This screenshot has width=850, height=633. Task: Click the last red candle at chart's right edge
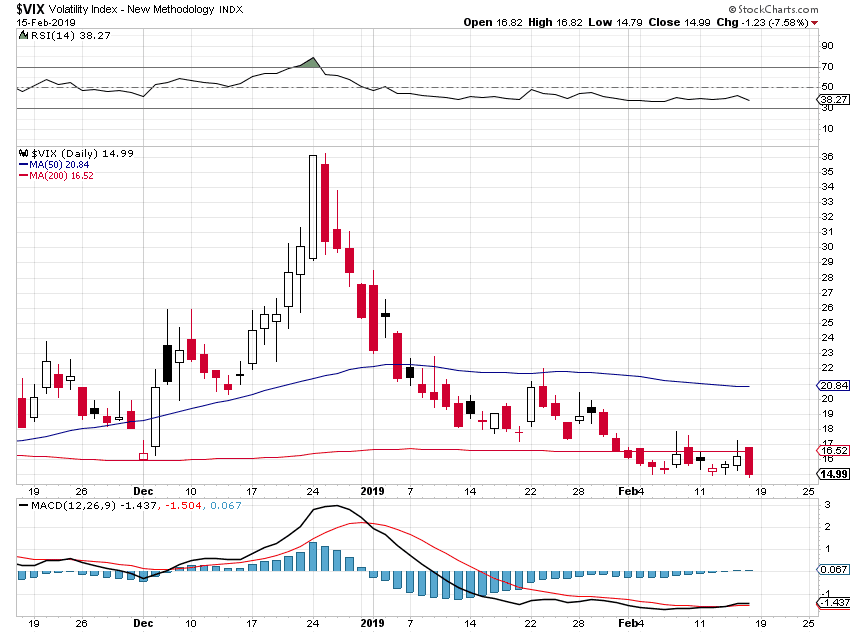click(x=749, y=462)
